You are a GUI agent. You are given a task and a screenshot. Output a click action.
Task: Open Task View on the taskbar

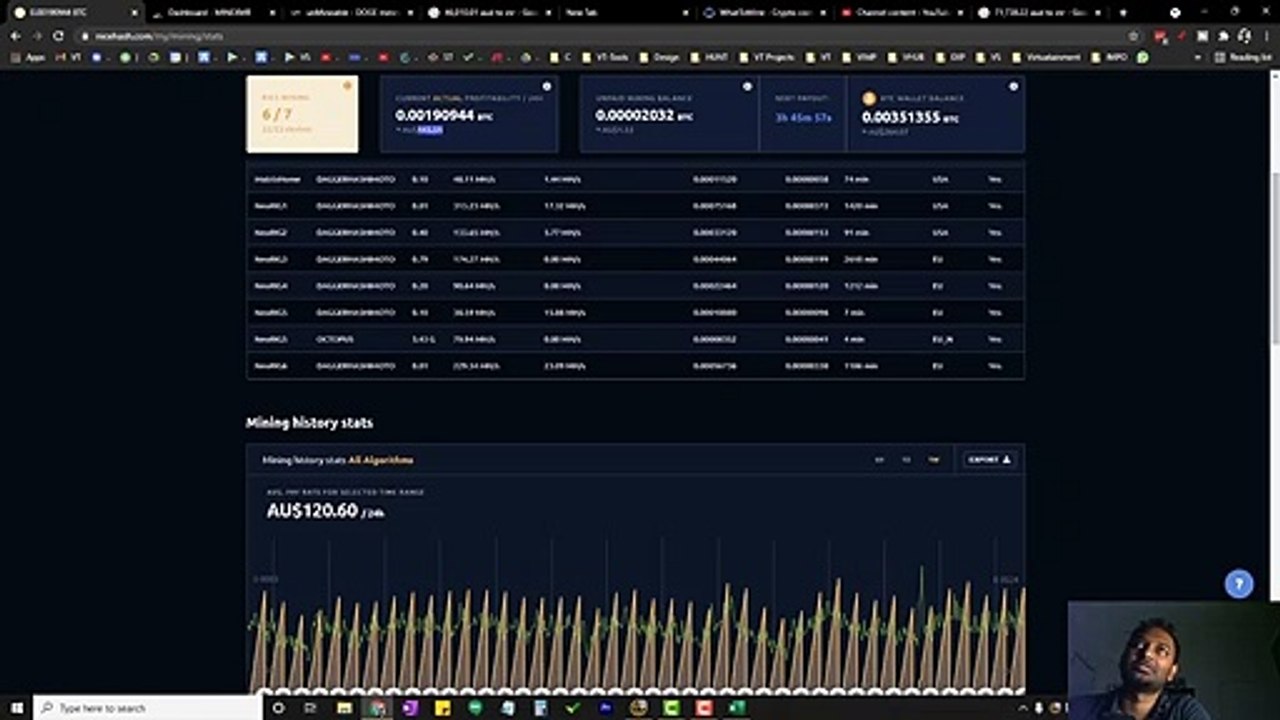[x=310, y=708]
